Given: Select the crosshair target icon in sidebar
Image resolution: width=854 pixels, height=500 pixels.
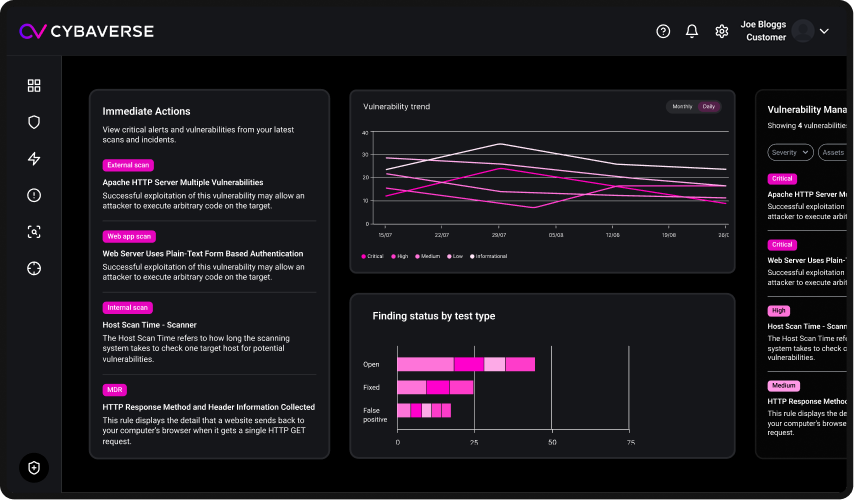Looking at the screenshot, I should click(34, 268).
